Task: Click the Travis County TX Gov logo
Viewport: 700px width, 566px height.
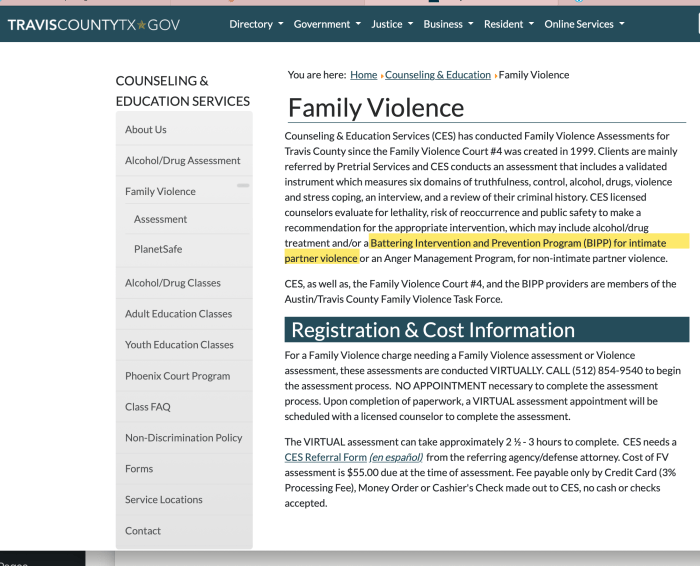Action: [94, 24]
